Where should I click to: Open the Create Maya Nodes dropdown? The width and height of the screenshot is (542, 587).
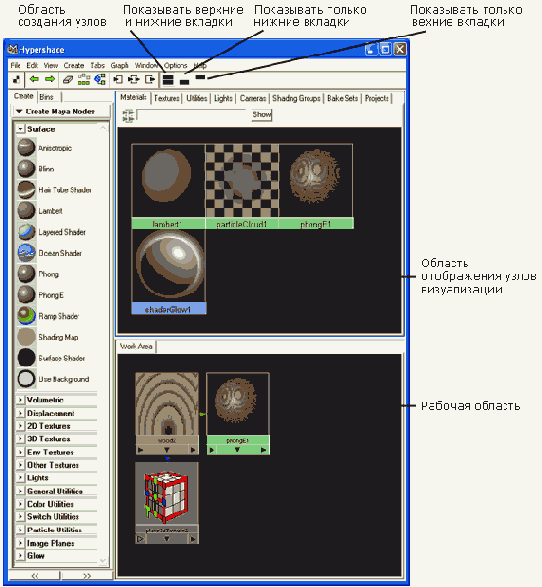61,111
